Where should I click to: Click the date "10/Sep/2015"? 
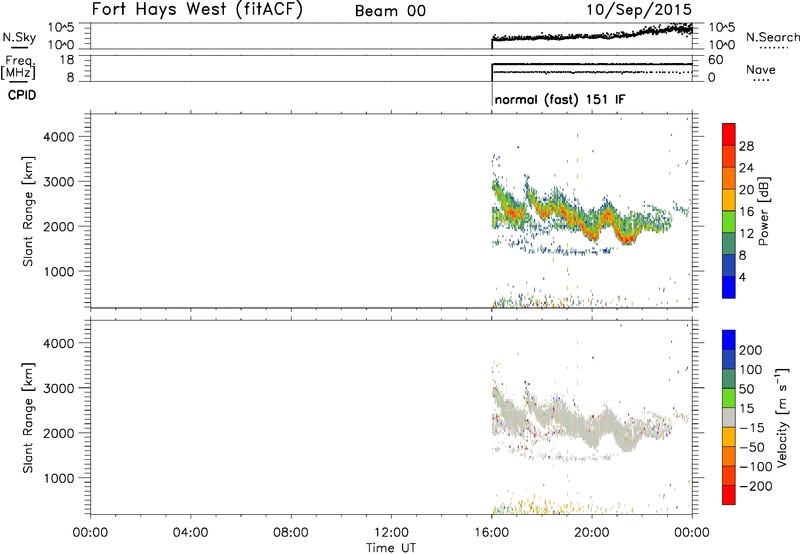click(639, 9)
